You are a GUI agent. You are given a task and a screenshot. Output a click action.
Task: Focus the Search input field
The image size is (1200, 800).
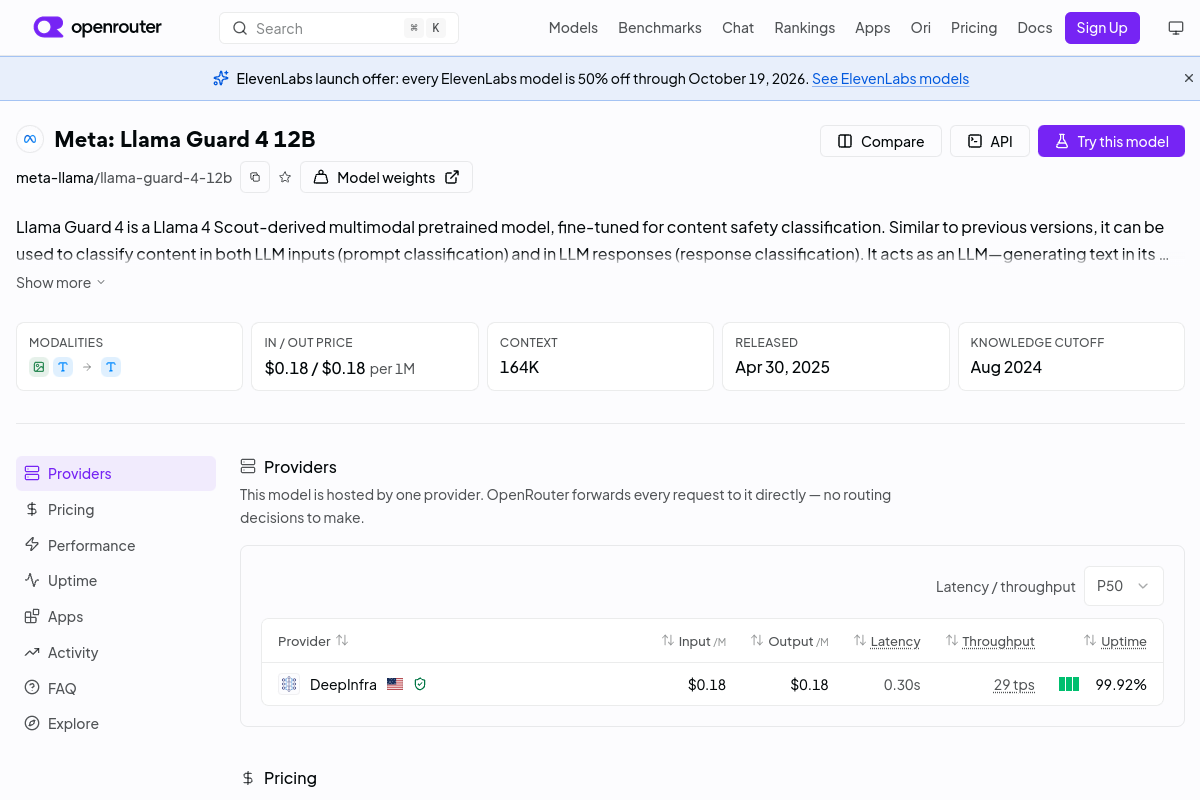[339, 28]
